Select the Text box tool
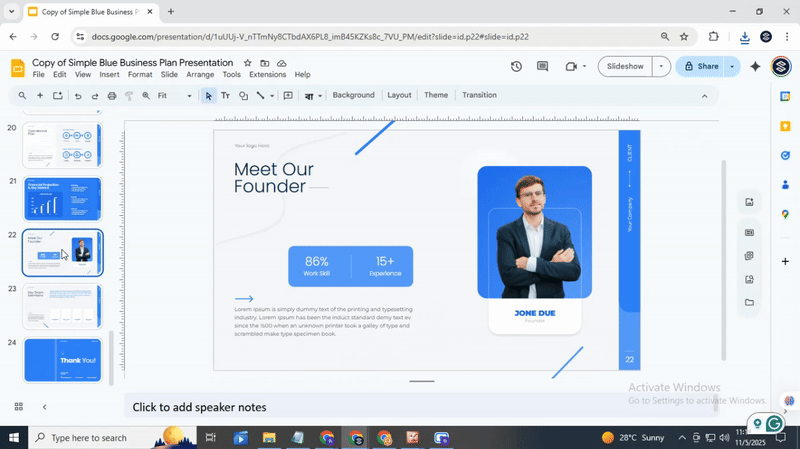 225,96
